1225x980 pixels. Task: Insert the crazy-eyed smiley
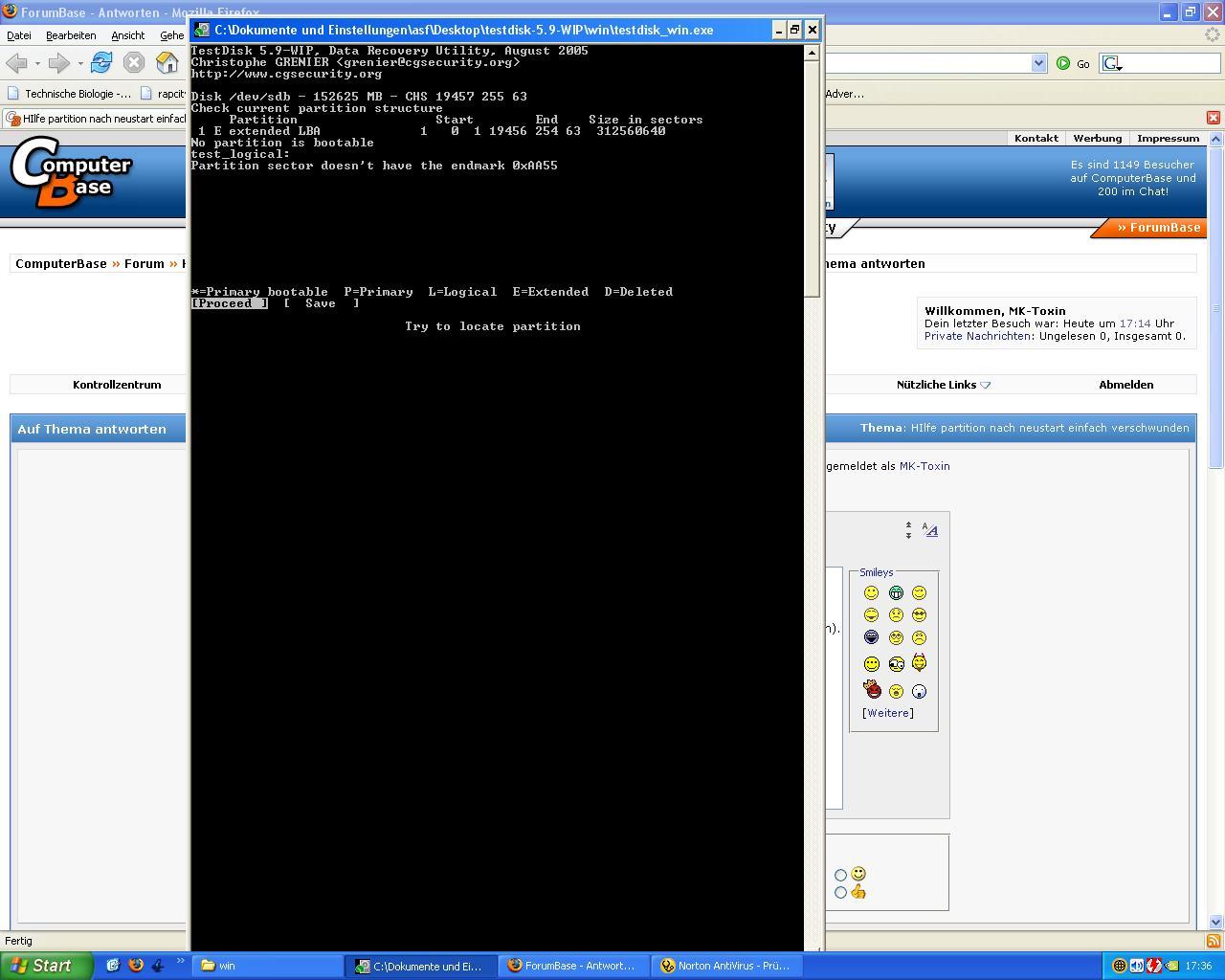click(x=896, y=663)
